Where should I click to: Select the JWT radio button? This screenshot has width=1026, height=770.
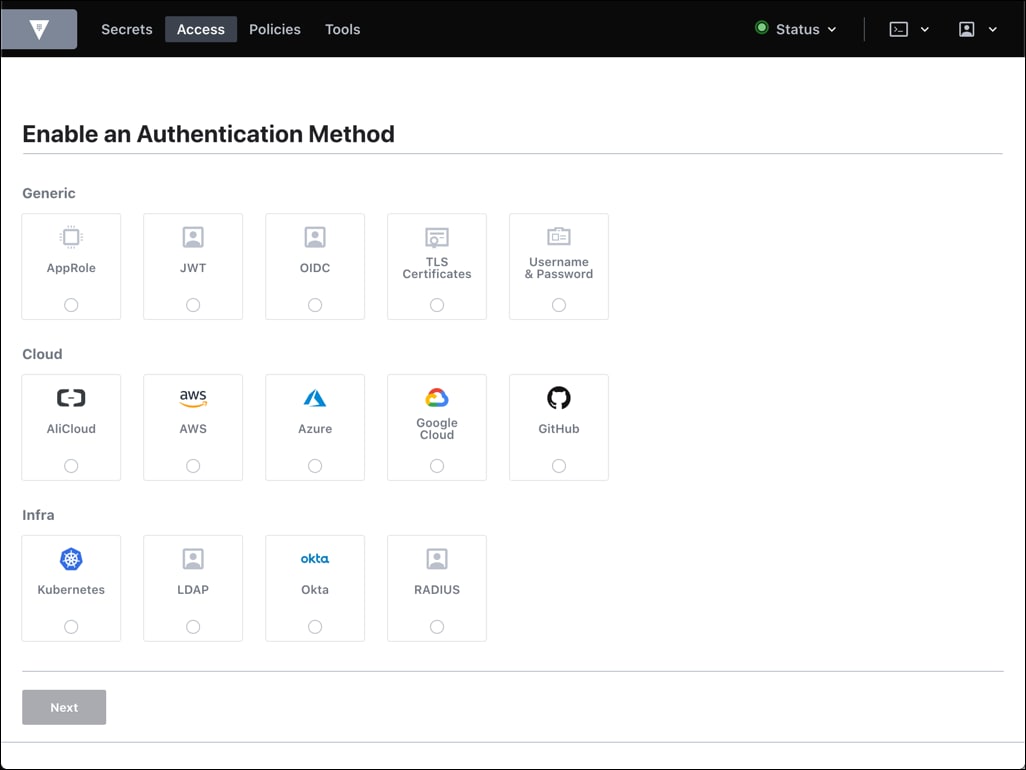point(193,305)
